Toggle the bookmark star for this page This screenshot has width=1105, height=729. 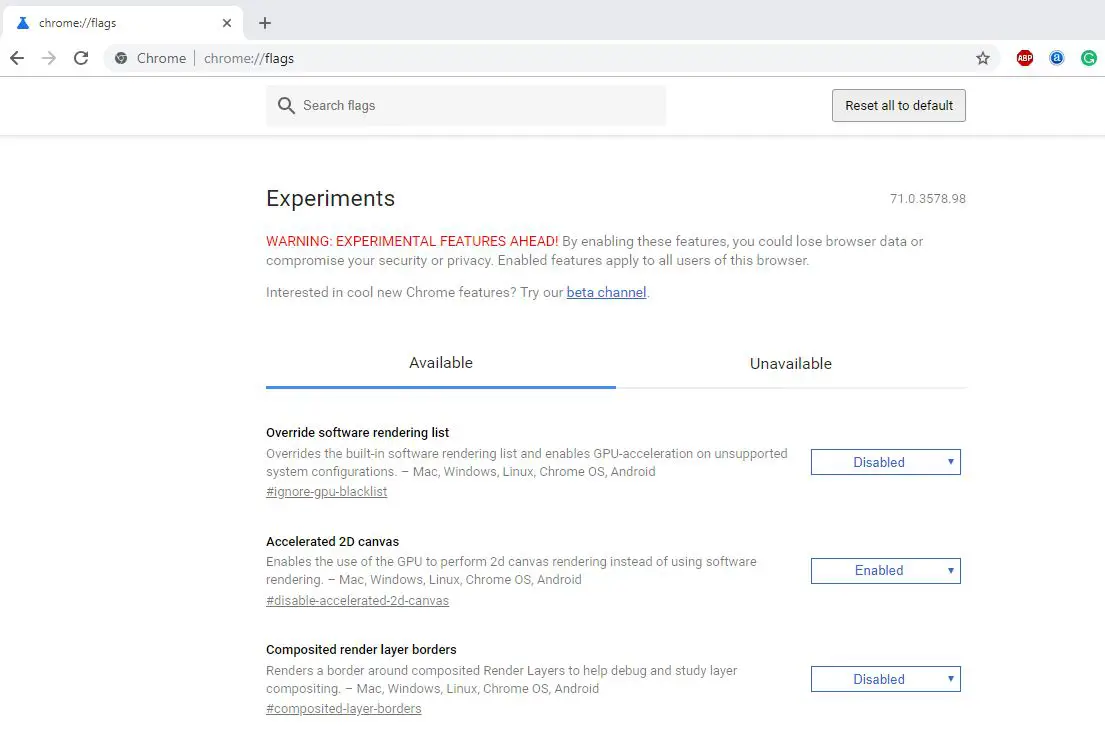click(983, 58)
